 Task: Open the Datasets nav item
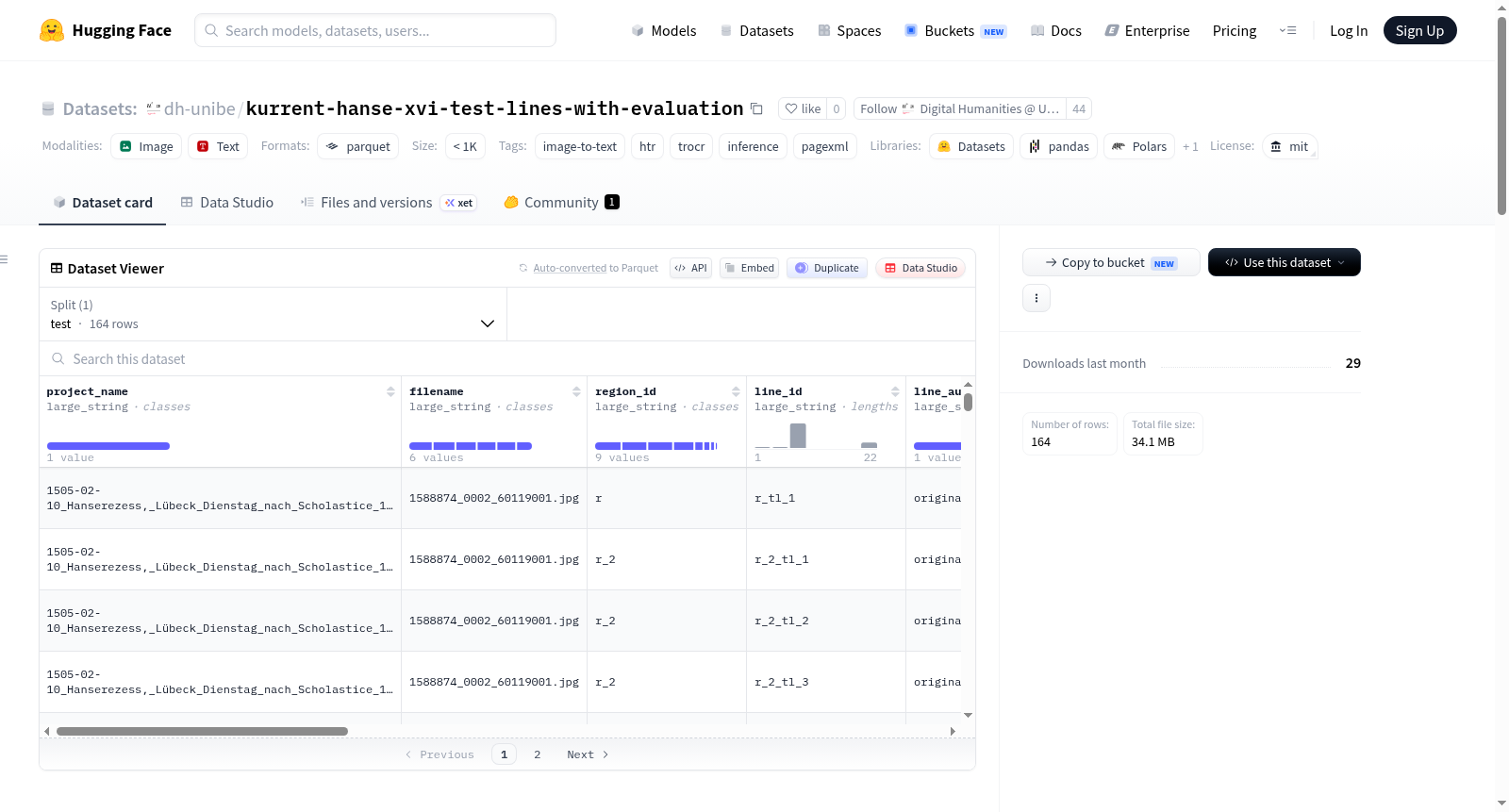click(x=757, y=30)
